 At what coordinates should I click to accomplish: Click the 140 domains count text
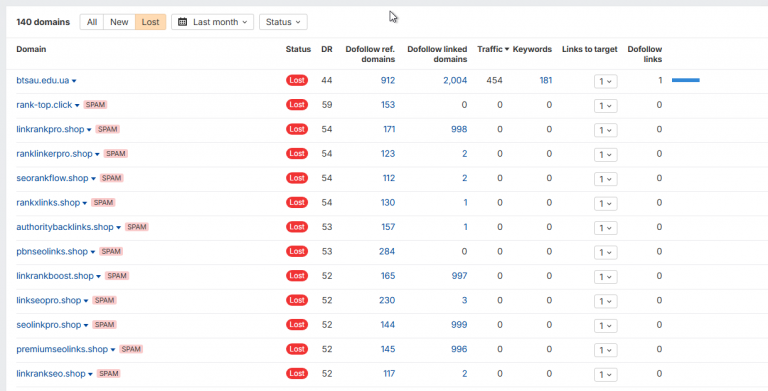43,22
